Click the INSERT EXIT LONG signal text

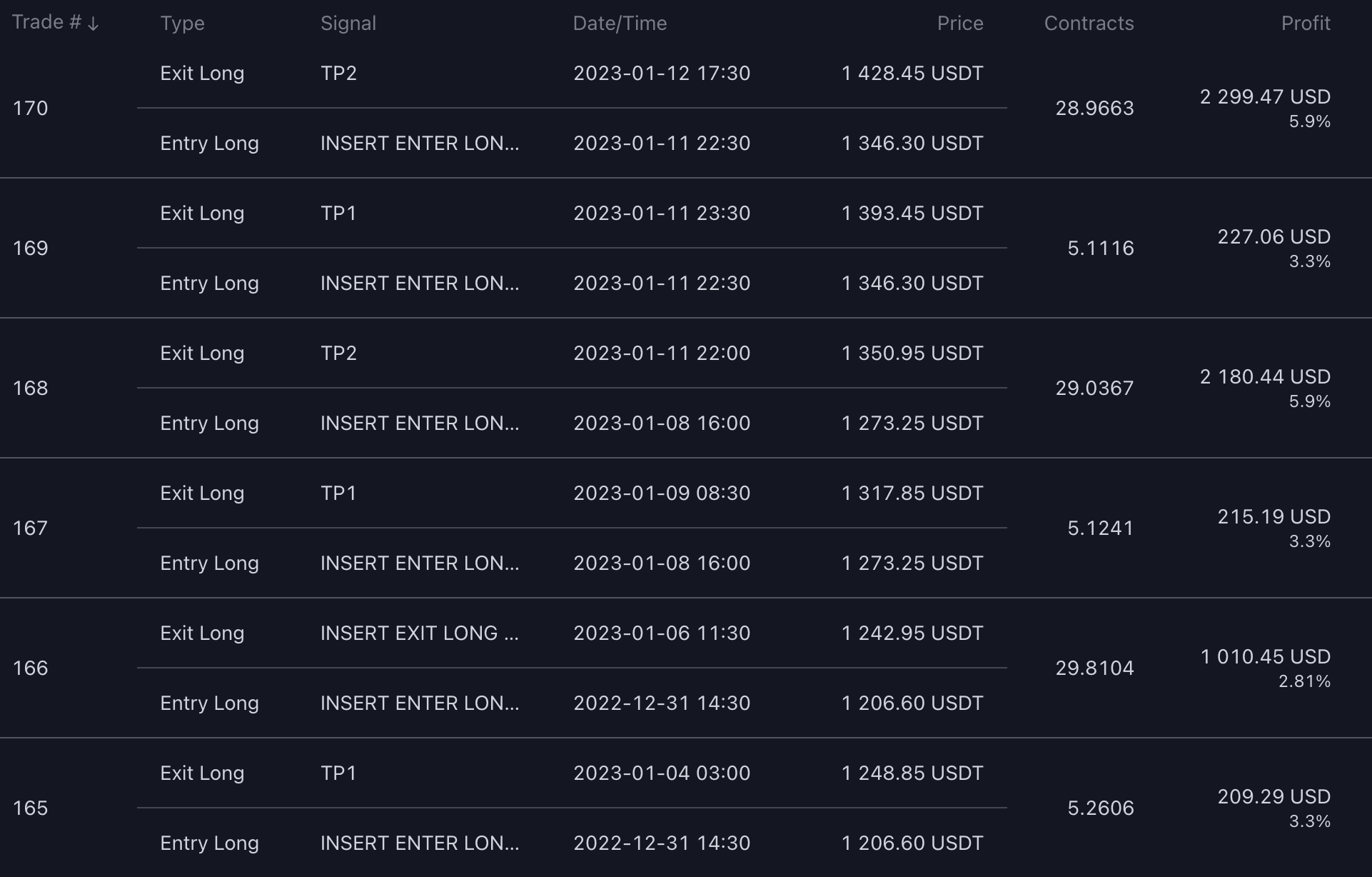tap(419, 633)
